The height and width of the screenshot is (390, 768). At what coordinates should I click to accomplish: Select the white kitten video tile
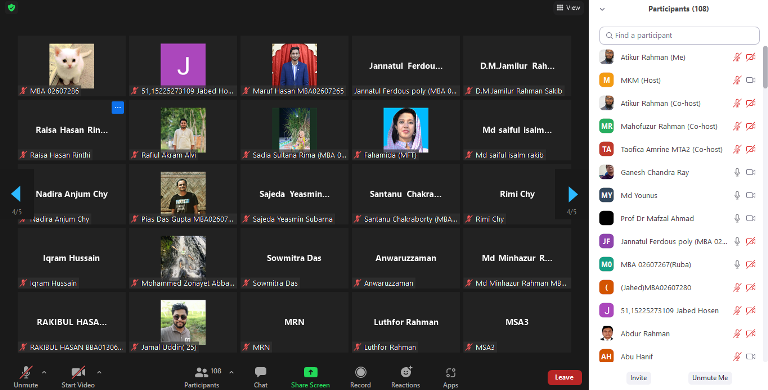(72, 66)
